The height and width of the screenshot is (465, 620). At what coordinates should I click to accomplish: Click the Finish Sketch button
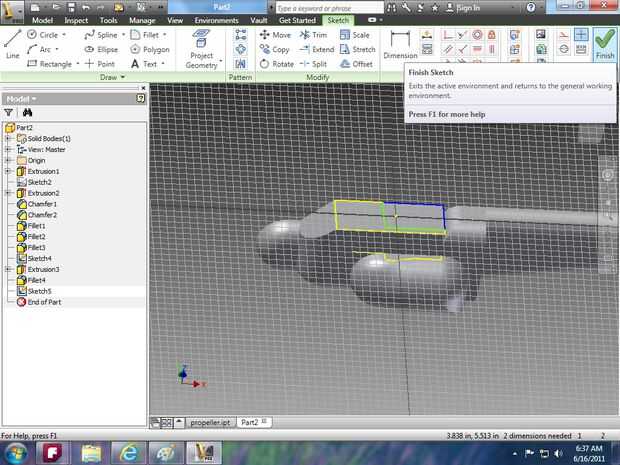click(x=605, y=44)
